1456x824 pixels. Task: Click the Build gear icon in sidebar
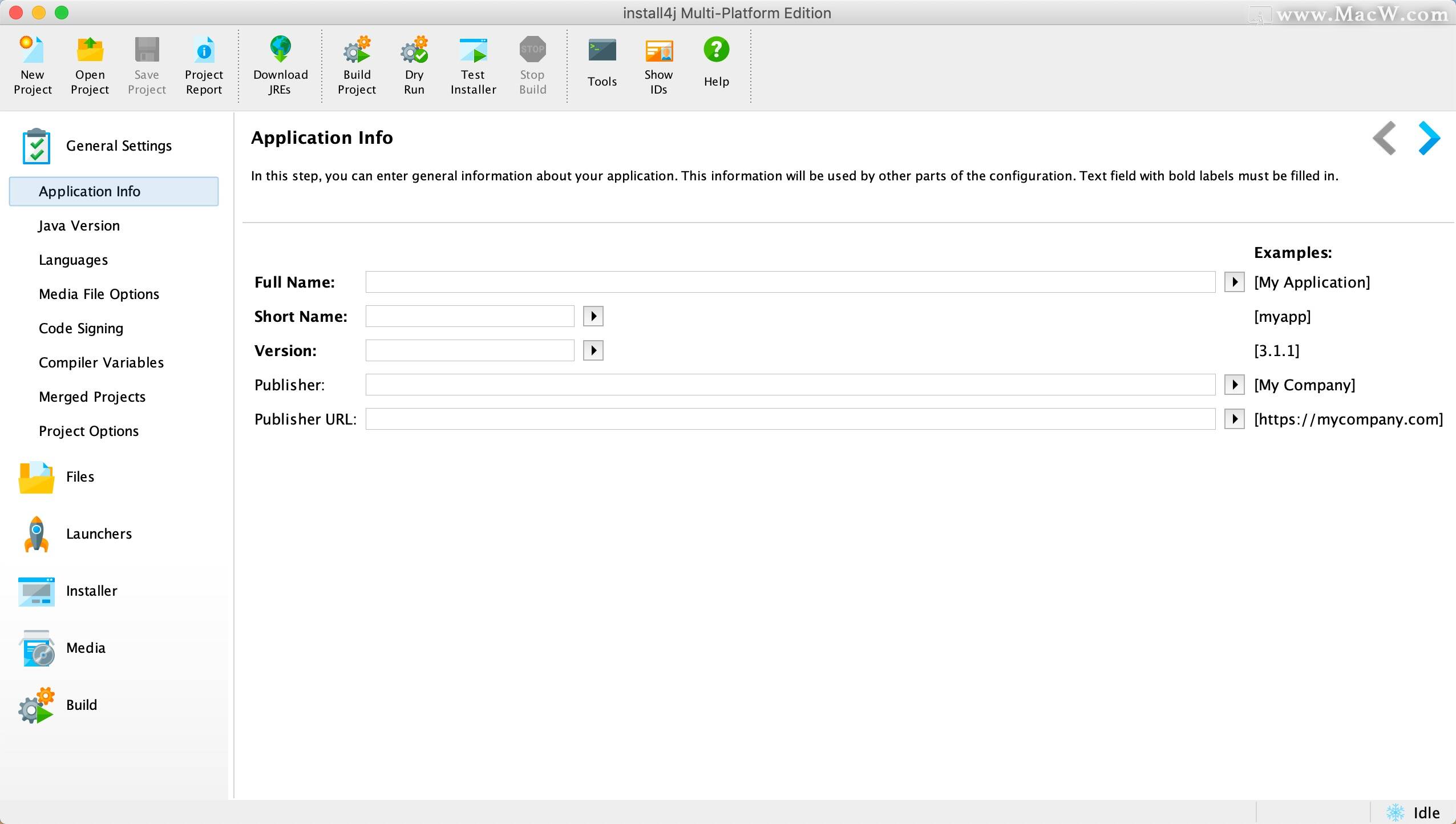pyautogui.click(x=37, y=705)
